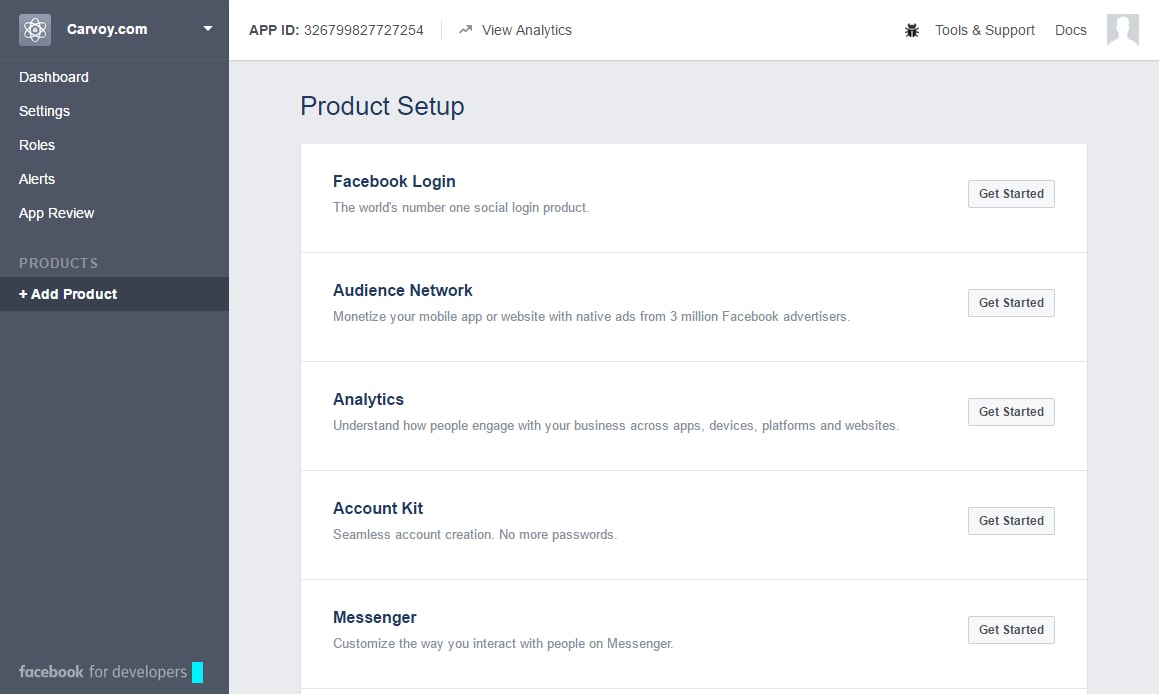Get Started with Facebook Login
1159x696 pixels.
click(x=1011, y=194)
